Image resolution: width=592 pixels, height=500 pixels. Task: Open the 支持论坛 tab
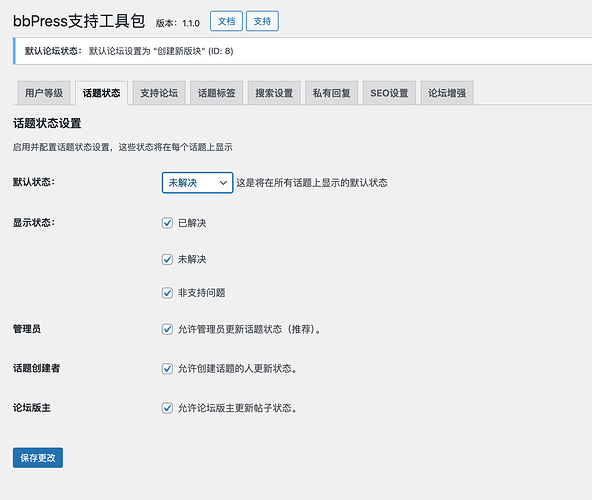(159, 93)
